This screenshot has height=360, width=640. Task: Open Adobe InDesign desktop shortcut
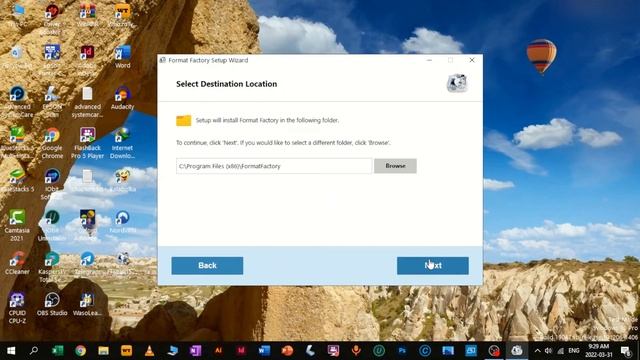[87, 60]
